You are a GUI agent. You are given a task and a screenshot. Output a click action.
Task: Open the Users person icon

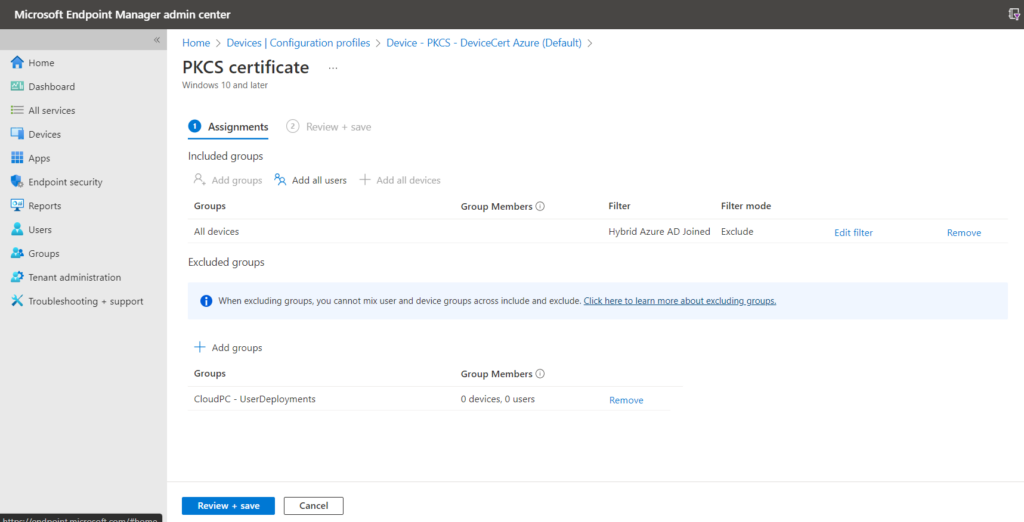click(17, 229)
